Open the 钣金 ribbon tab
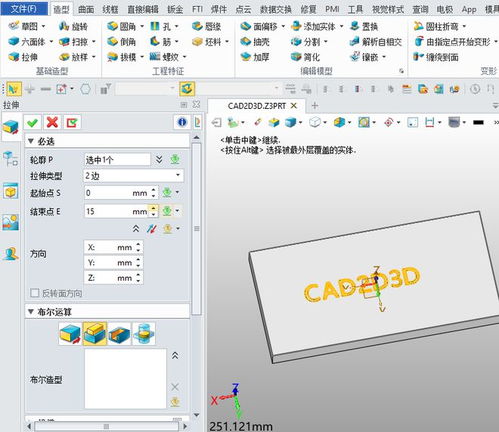The width and height of the screenshot is (499, 432). (x=175, y=9)
